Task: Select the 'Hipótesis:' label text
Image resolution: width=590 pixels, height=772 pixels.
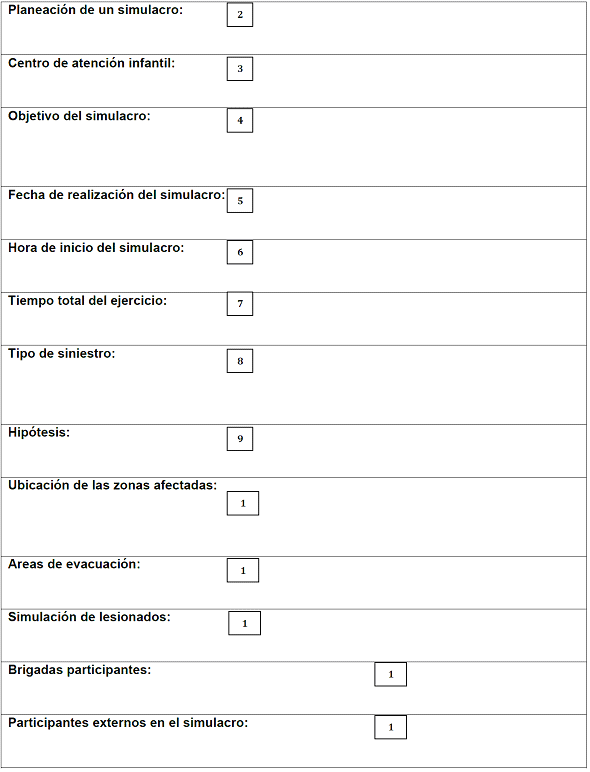Action: [39, 432]
